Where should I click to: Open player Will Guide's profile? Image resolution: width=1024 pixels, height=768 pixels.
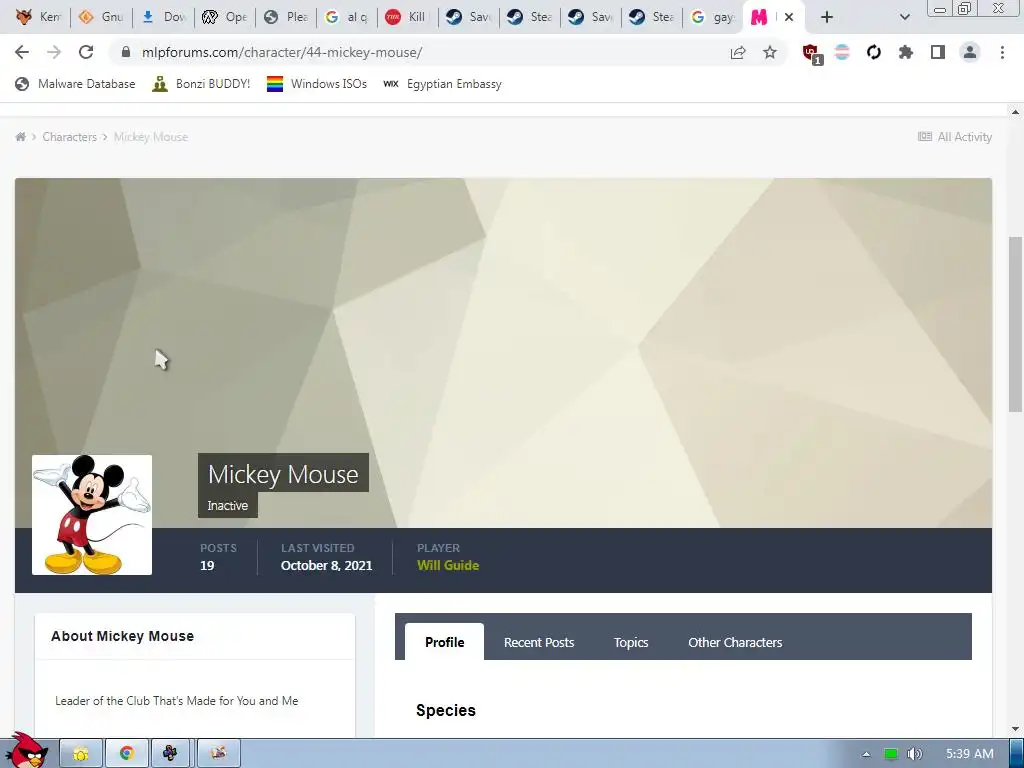click(x=448, y=566)
